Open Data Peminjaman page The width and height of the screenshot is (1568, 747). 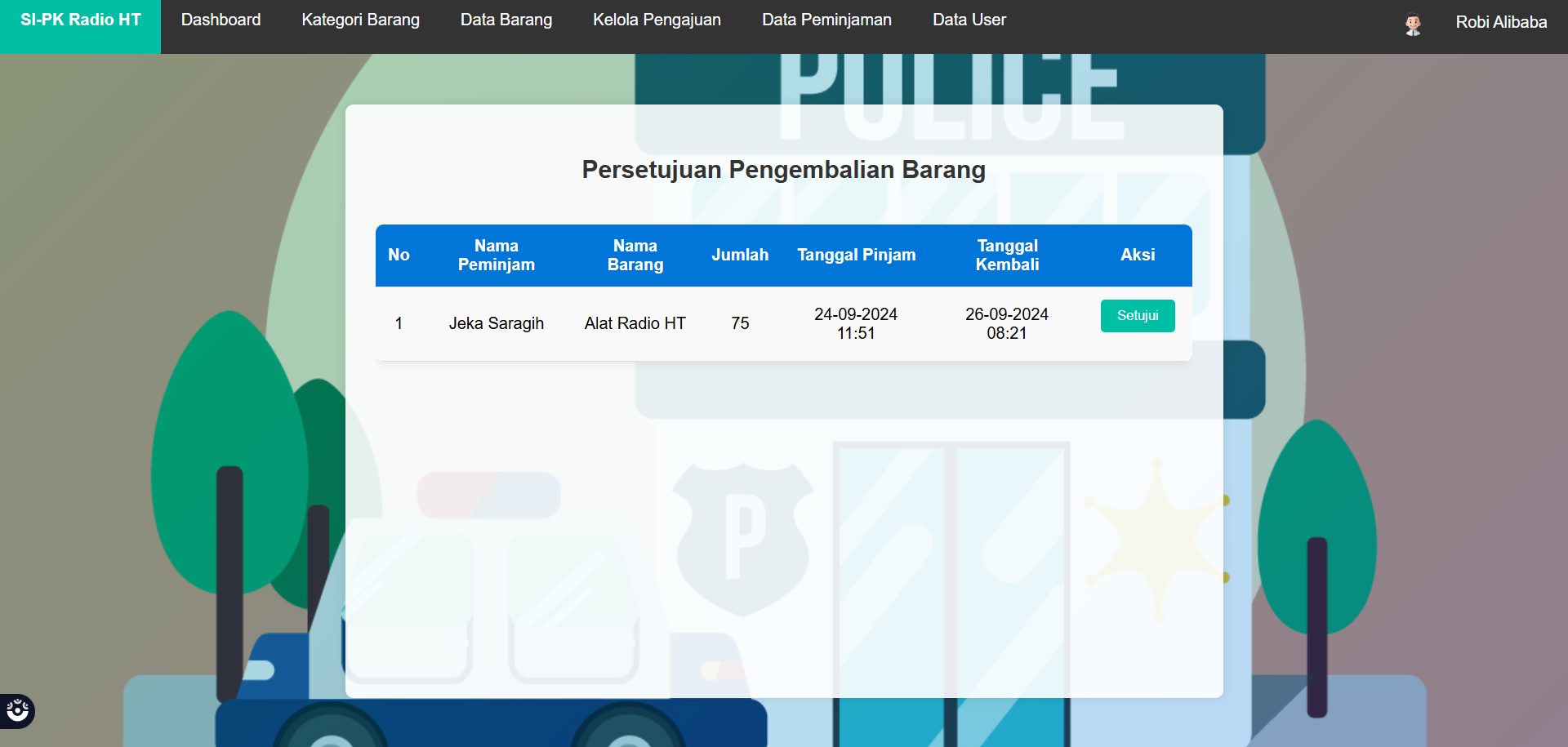tap(826, 20)
